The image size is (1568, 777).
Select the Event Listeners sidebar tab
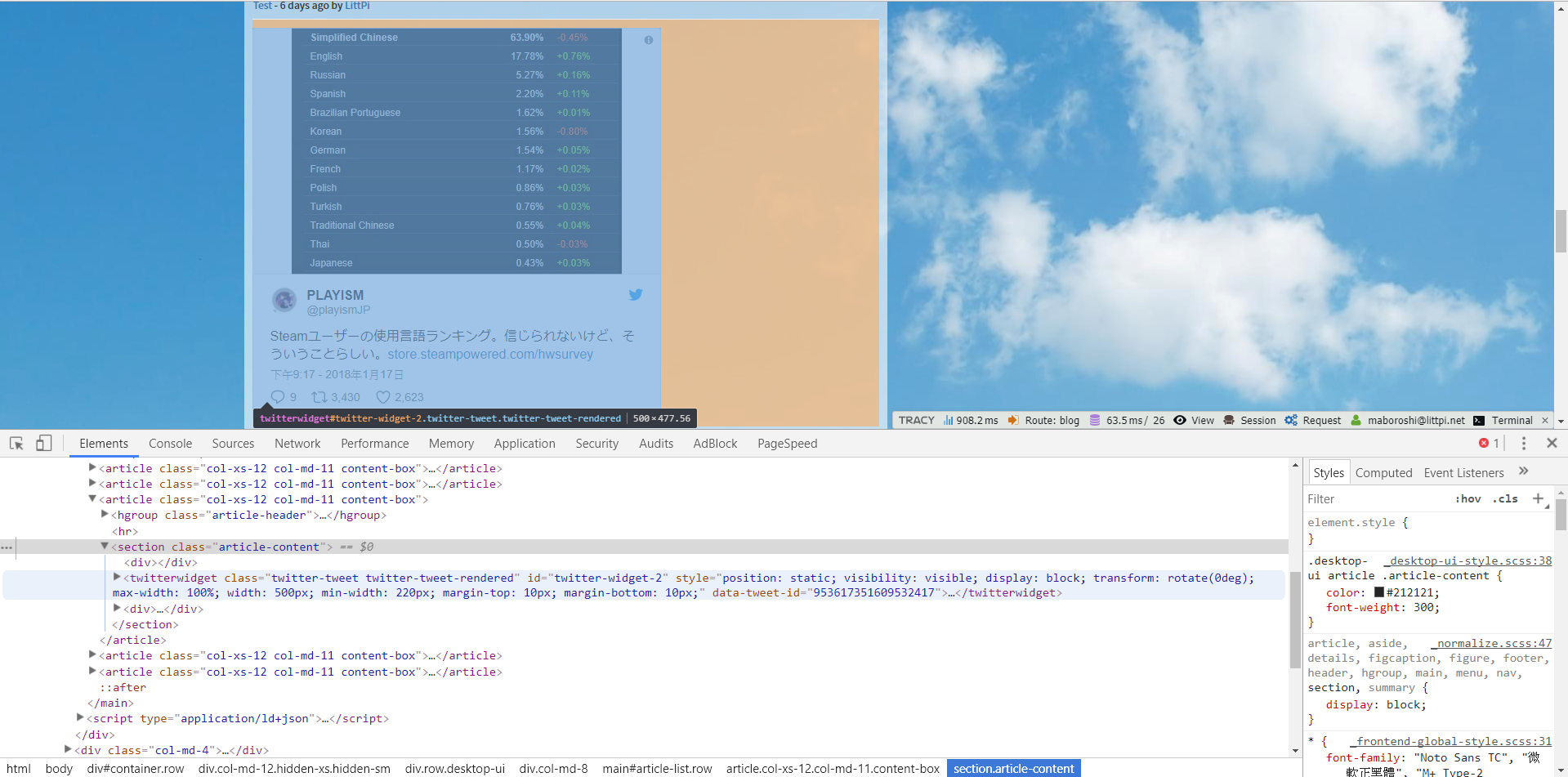(1463, 472)
